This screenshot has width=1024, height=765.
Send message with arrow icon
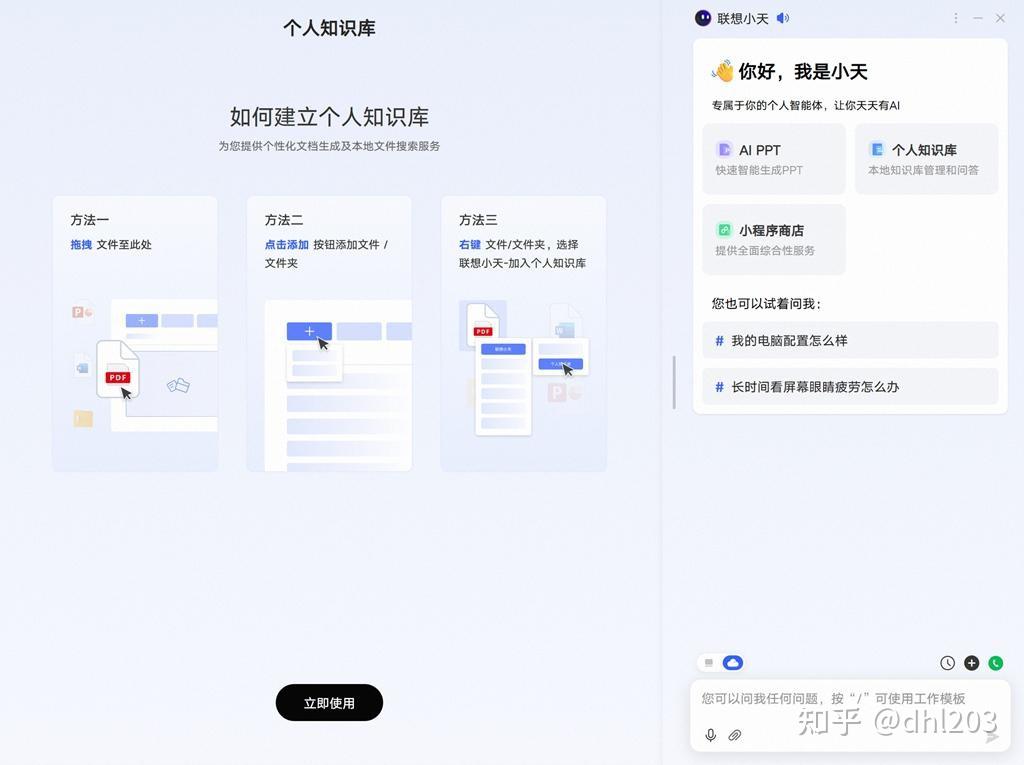click(992, 736)
